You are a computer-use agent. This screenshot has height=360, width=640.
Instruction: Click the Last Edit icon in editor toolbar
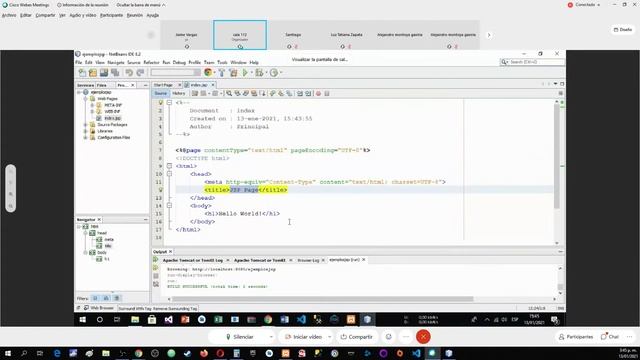195,93
